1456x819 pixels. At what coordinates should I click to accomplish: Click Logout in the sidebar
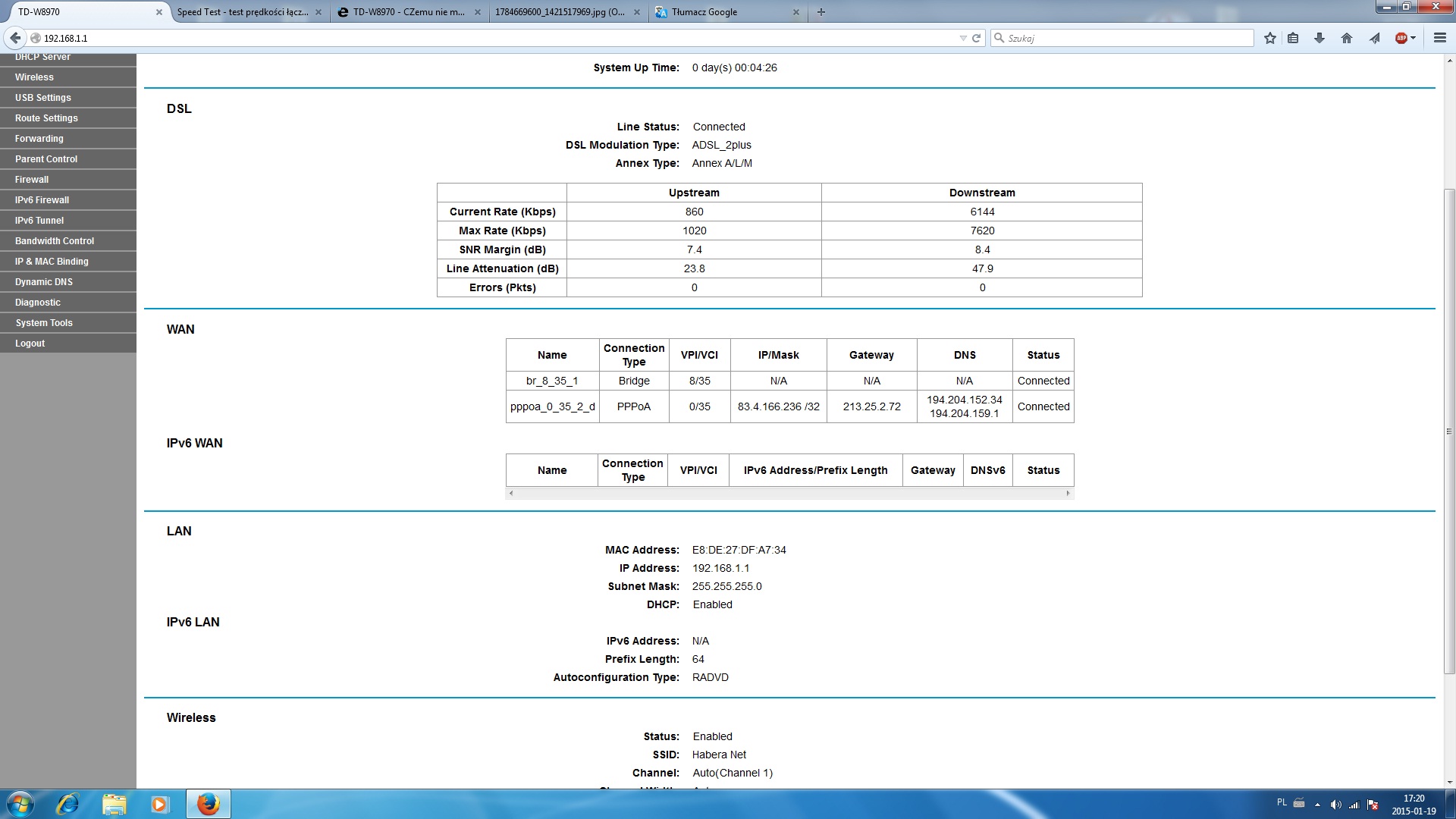tap(68, 344)
